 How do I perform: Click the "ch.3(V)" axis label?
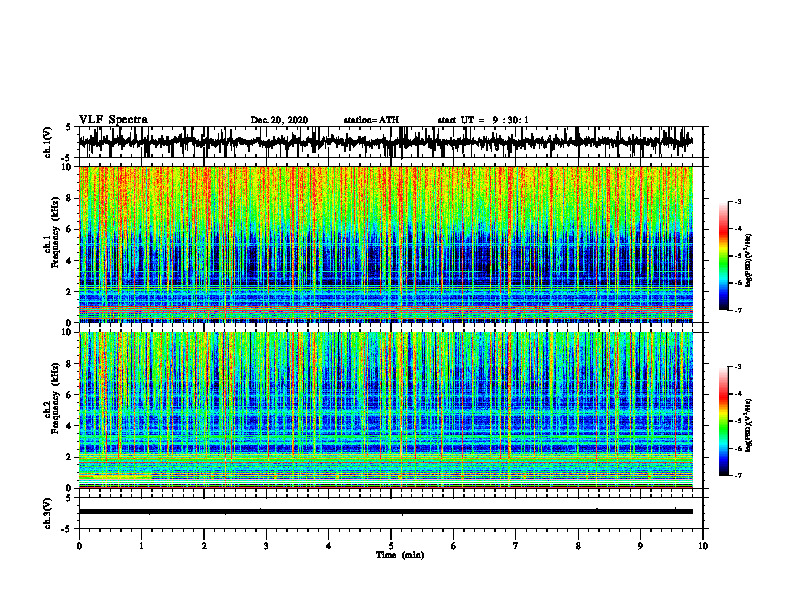point(48,513)
